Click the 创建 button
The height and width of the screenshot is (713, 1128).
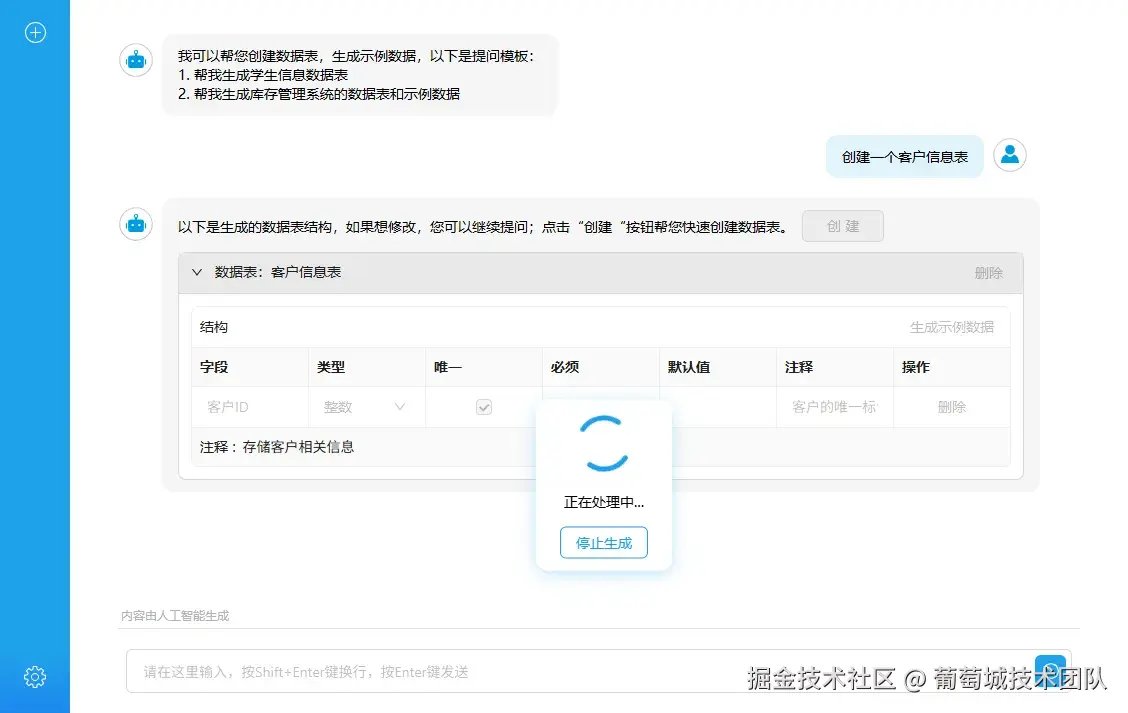pyautogui.click(x=842, y=226)
